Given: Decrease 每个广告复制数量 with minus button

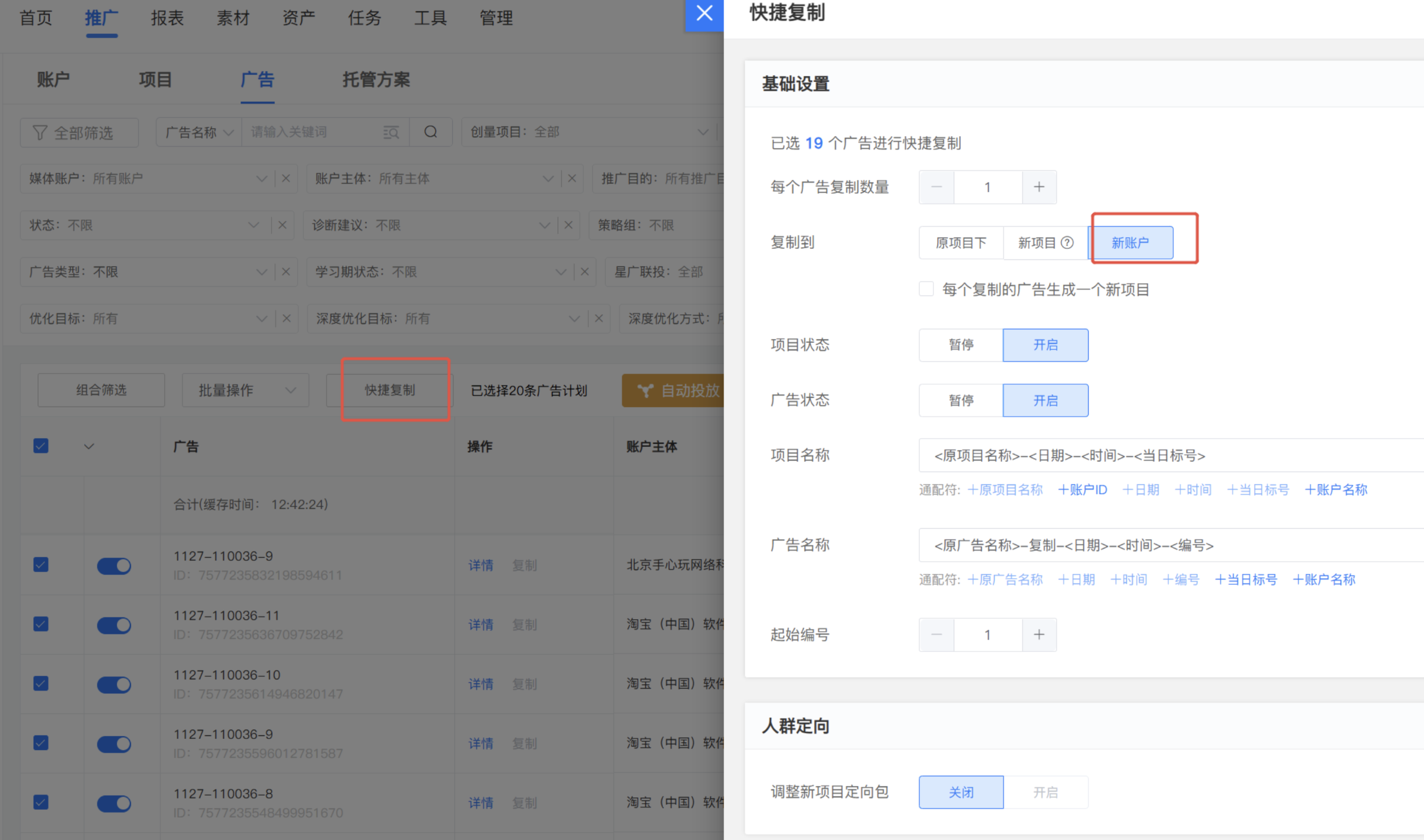Looking at the screenshot, I should point(936,187).
